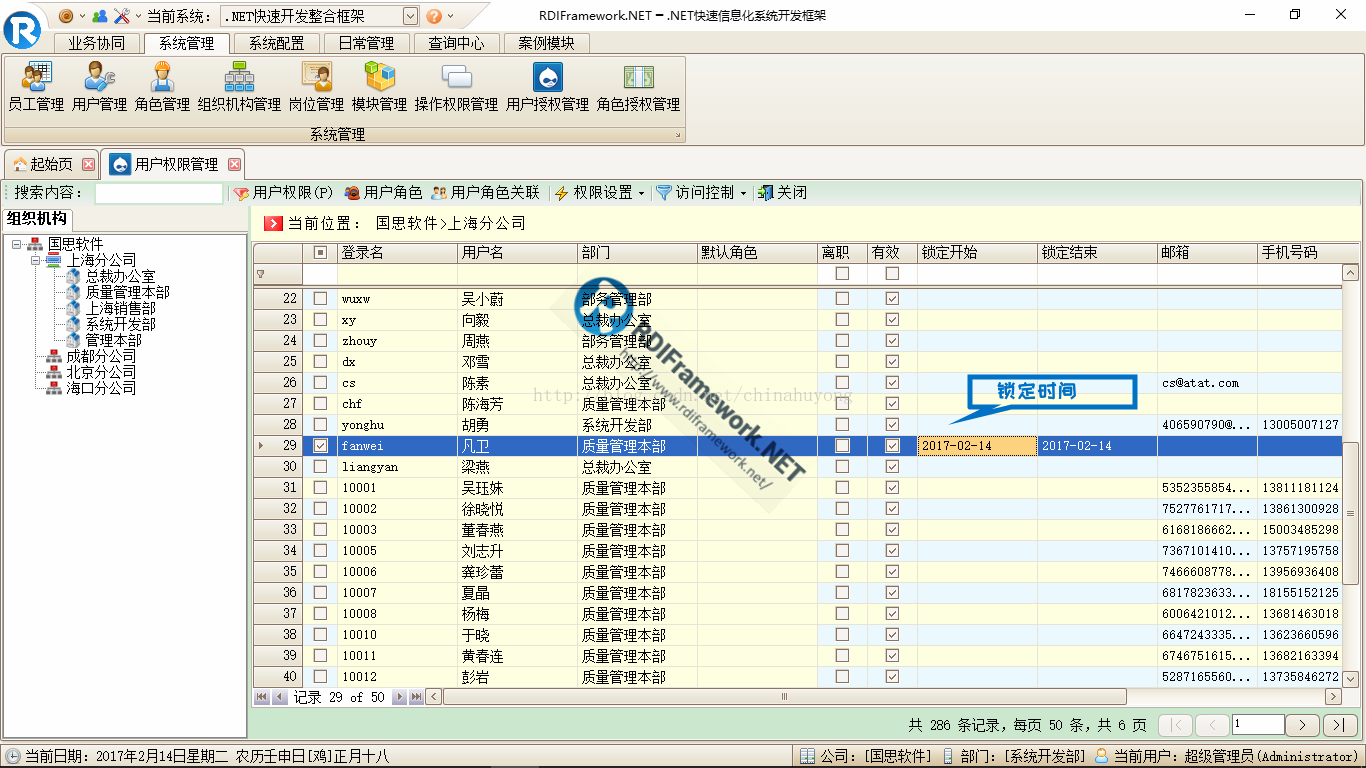This screenshot has width=1366, height=768.
Task: Click the orange help question-mark icon
Action: click(434, 16)
